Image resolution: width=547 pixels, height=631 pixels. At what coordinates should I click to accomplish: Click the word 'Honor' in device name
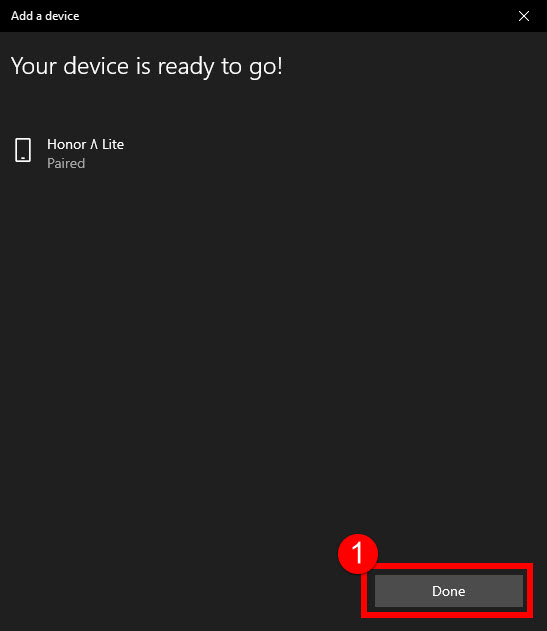(66, 144)
